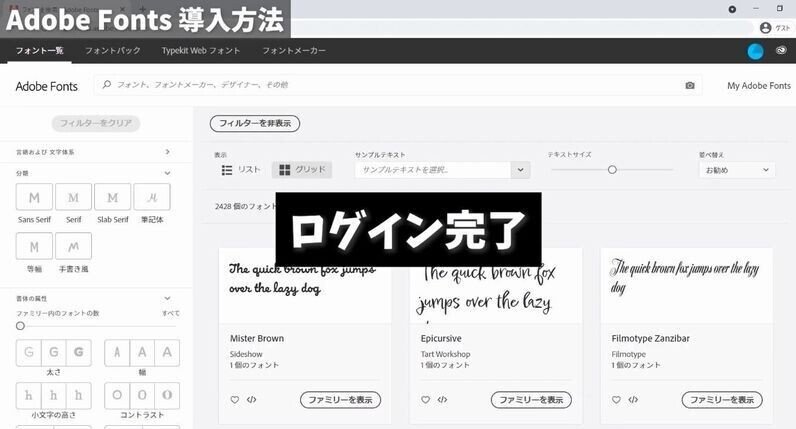Viewport: 796px width, 429px height.
Task: Open the blue user avatar menu
Action: pos(755,51)
